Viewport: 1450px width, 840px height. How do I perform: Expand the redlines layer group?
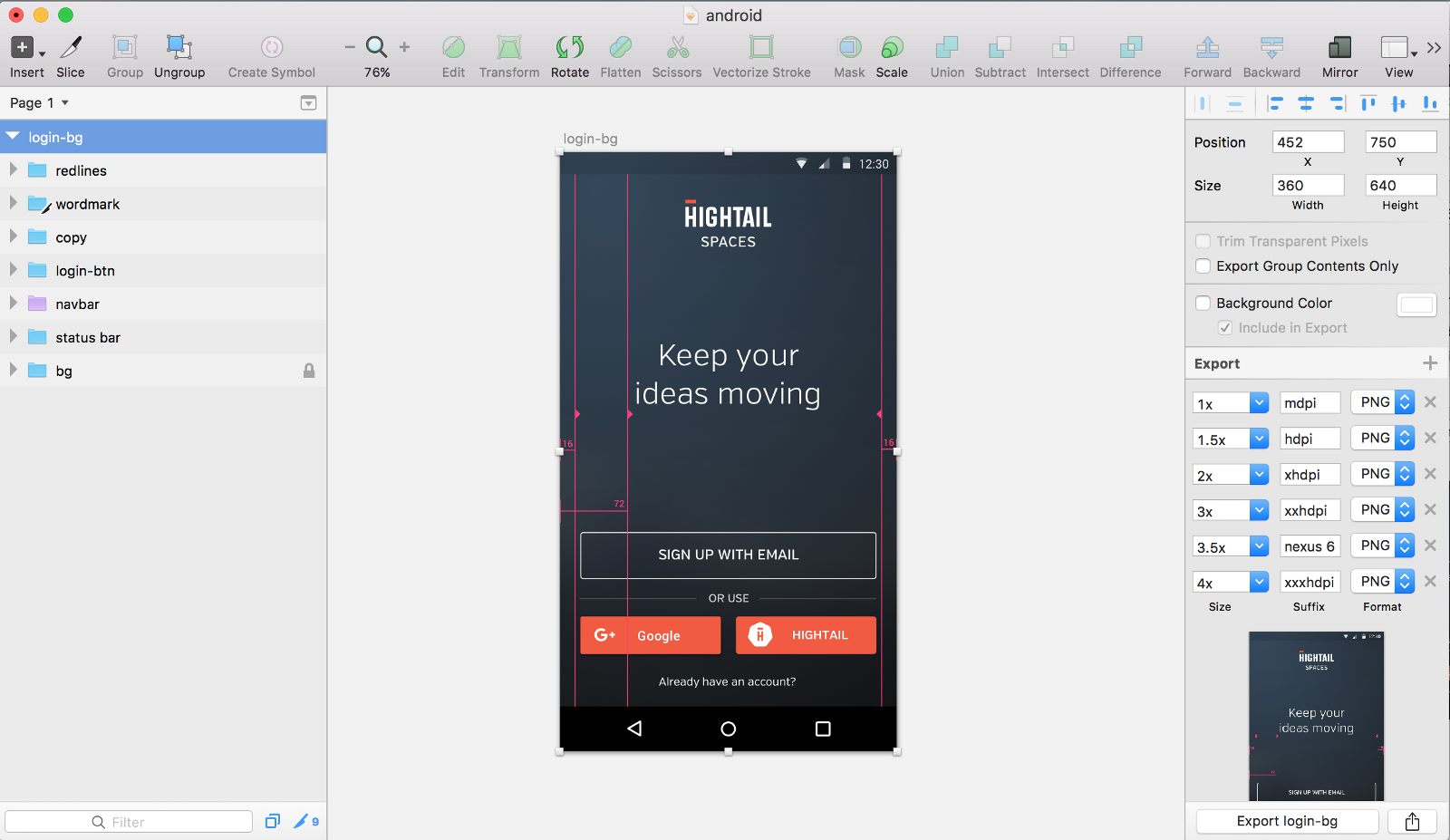(14, 170)
